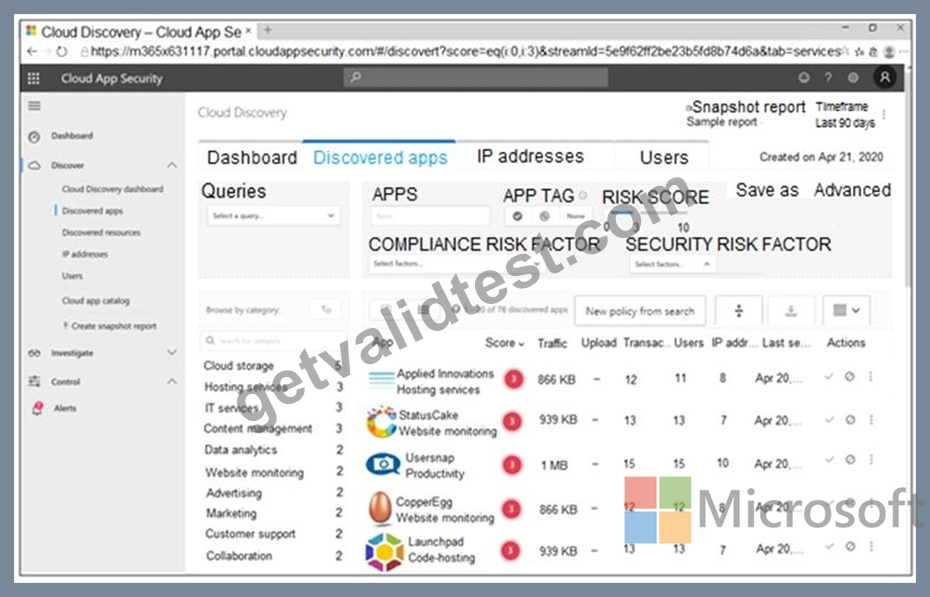Open row options for Applied Innovations
930x597 pixels.
coord(871,376)
